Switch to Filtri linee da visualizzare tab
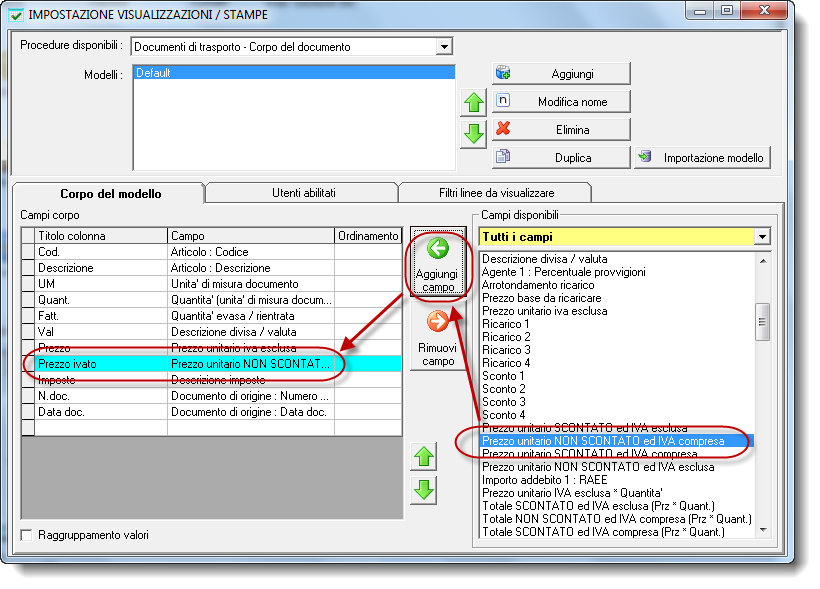 (x=496, y=192)
